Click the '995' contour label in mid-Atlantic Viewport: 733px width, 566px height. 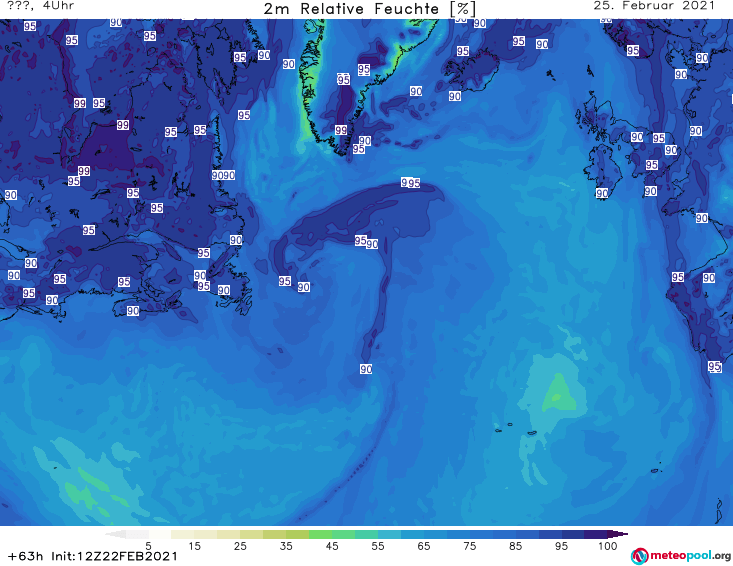click(410, 183)
